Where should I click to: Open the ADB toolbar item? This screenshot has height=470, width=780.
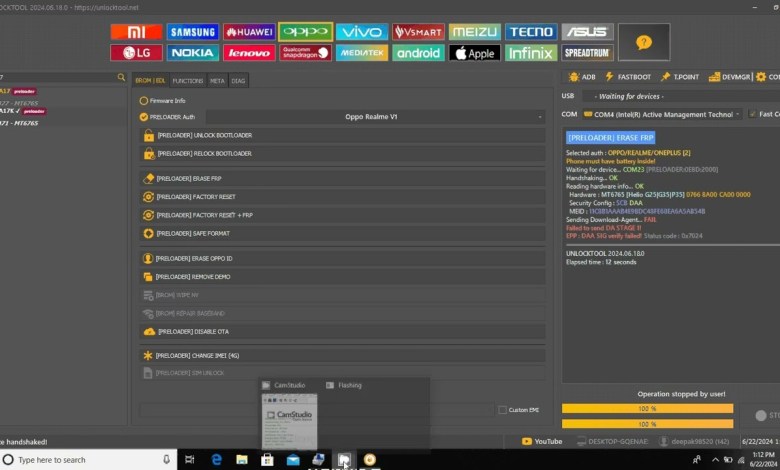(x=582, y=77)
